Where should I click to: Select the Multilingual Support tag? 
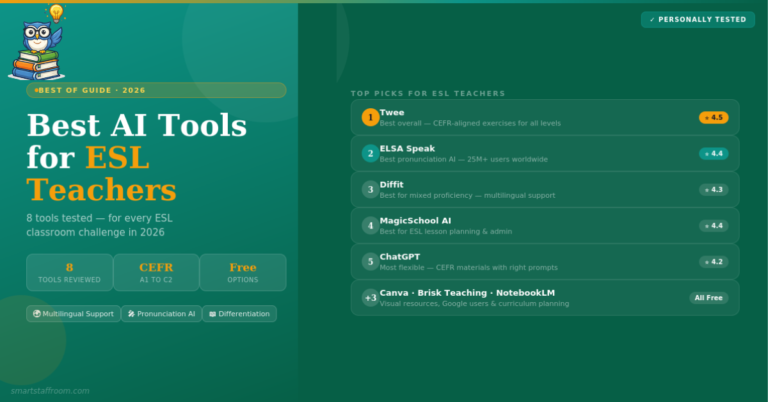click(x=73, y=314)
